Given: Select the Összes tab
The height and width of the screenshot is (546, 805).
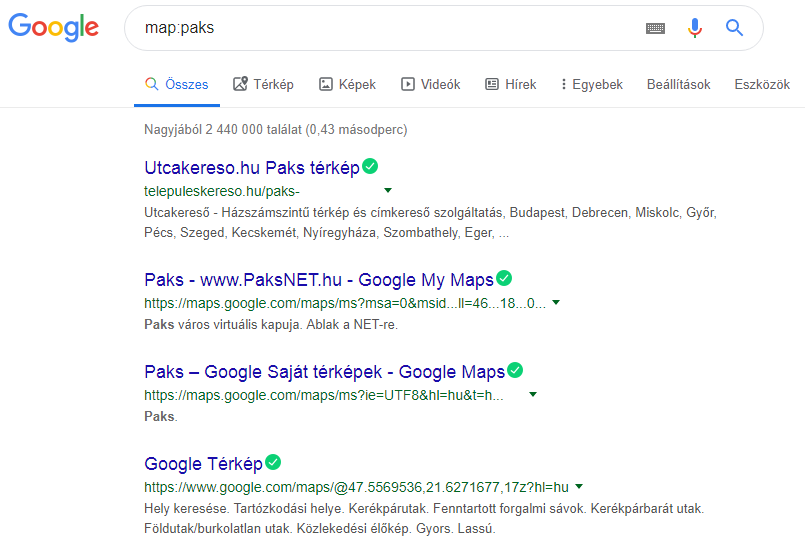Looking at the screenshot, I should 177,84.
